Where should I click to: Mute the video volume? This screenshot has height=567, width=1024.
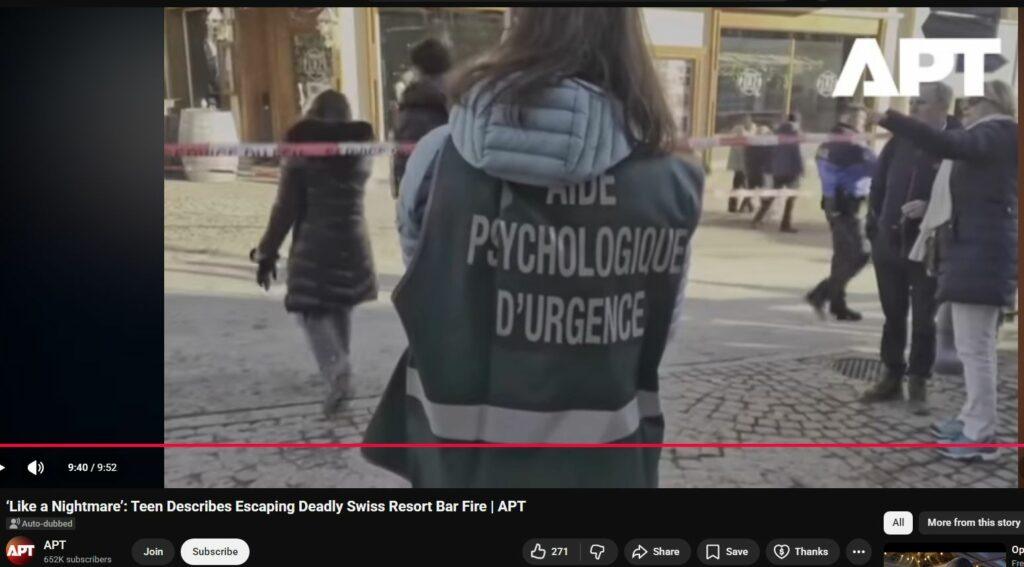[x=35, y=467]
